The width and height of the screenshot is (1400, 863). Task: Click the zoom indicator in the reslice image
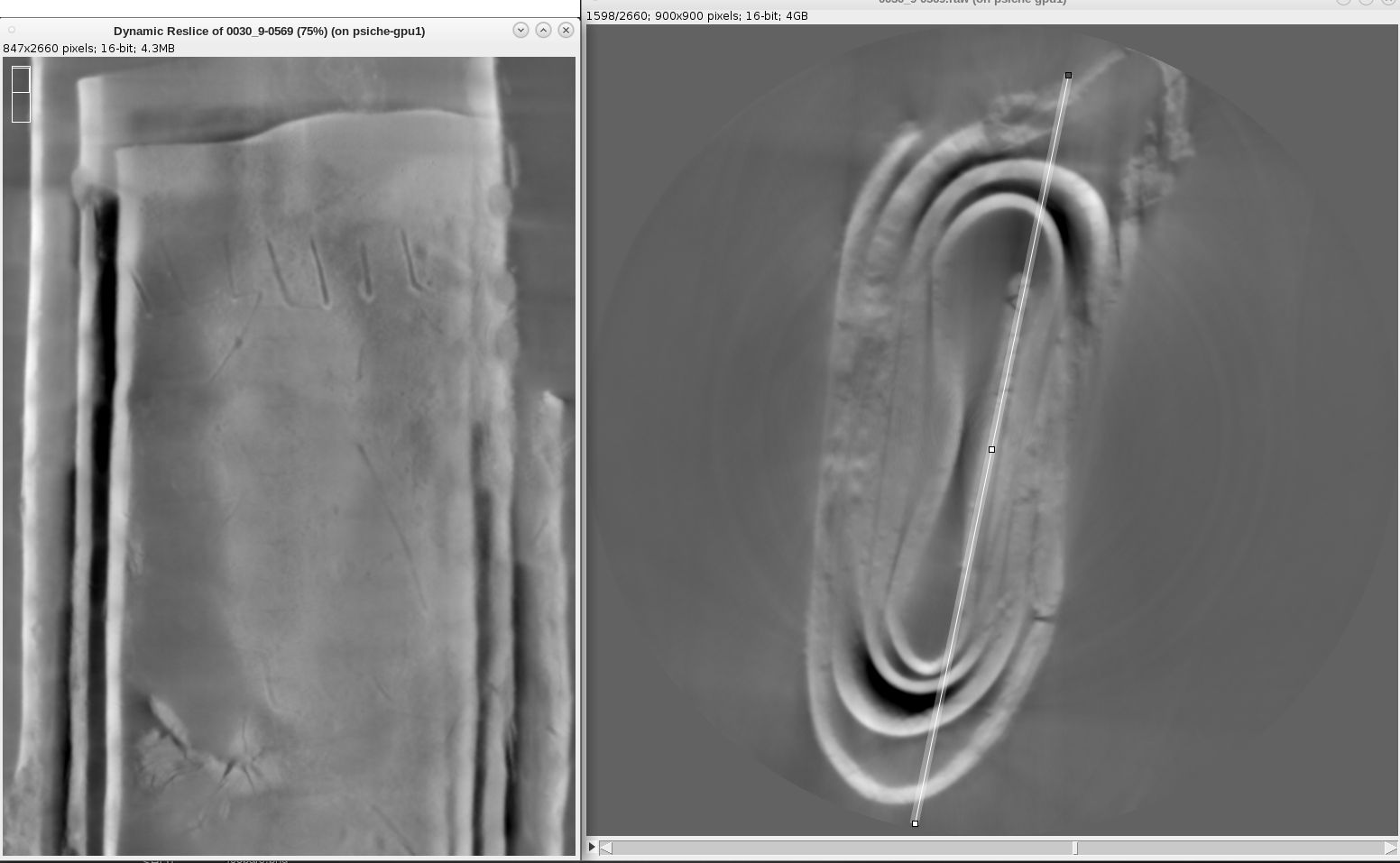point(21,94)
